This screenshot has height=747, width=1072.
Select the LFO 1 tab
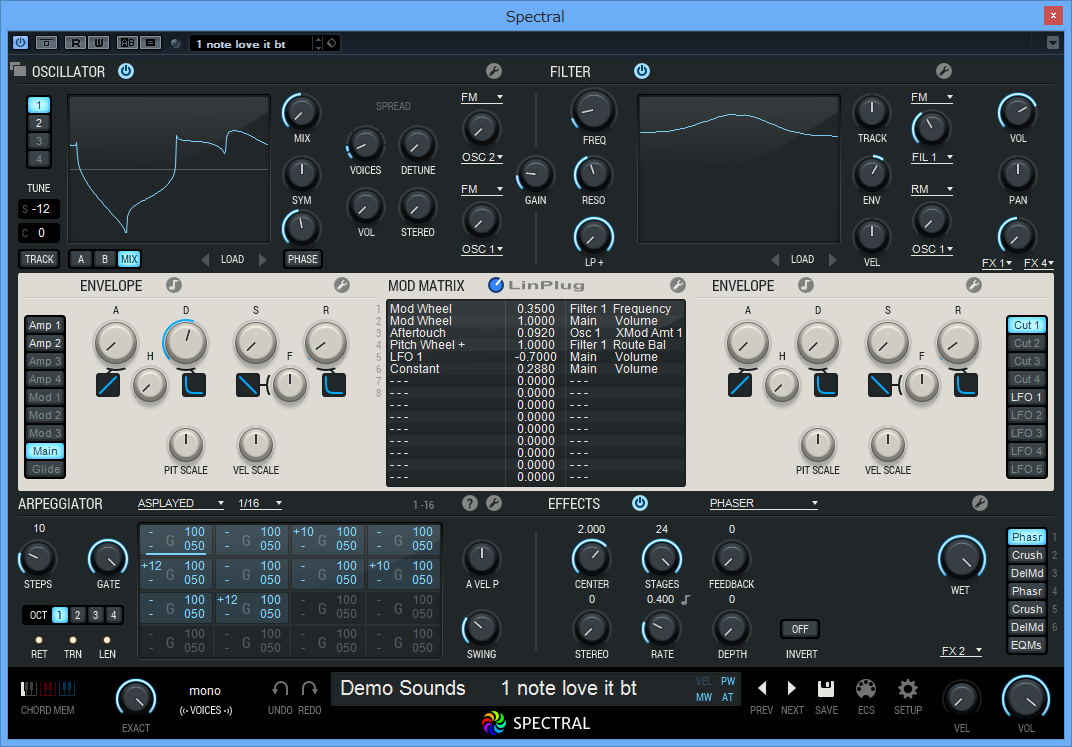tap(1027, 397)
